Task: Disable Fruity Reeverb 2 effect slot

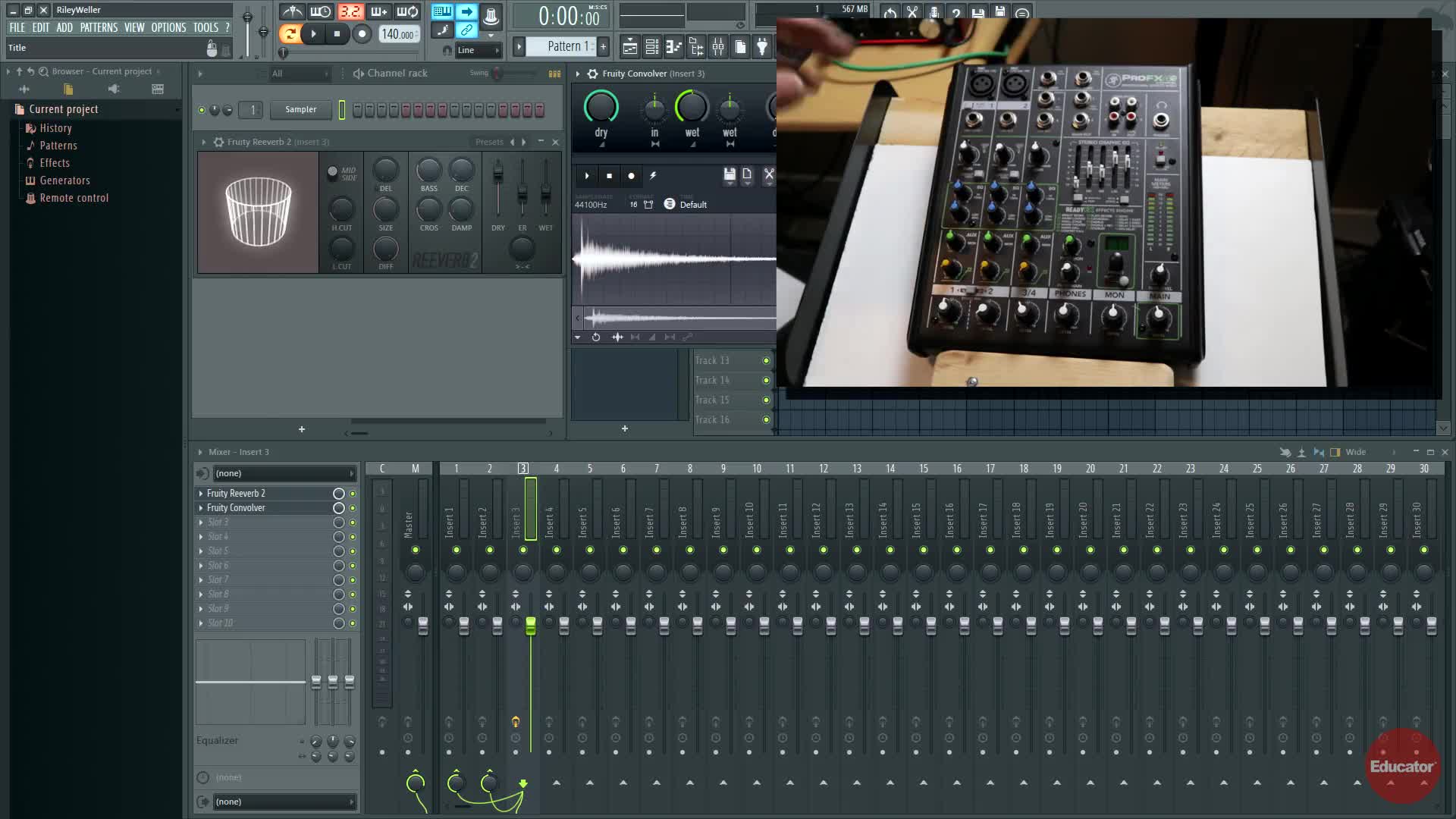Action: tap(352, 494)
